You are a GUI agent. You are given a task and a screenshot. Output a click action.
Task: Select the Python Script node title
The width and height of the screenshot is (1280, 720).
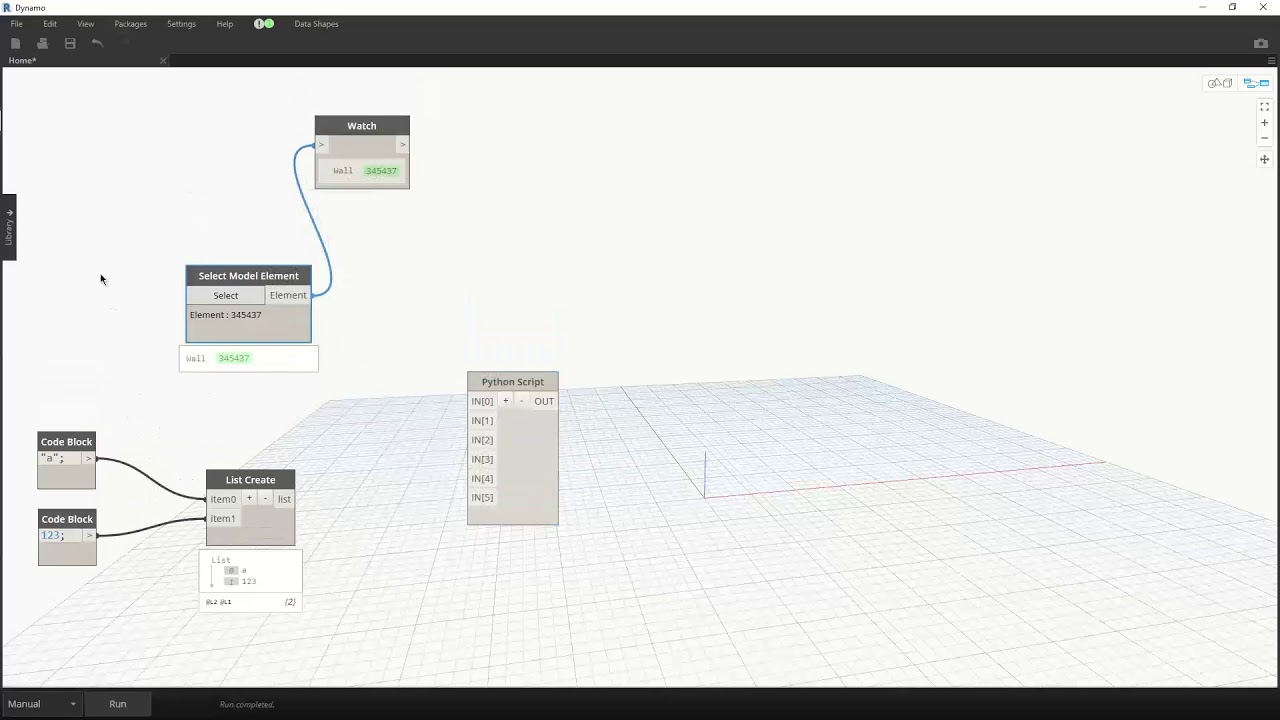coord(513,382)
